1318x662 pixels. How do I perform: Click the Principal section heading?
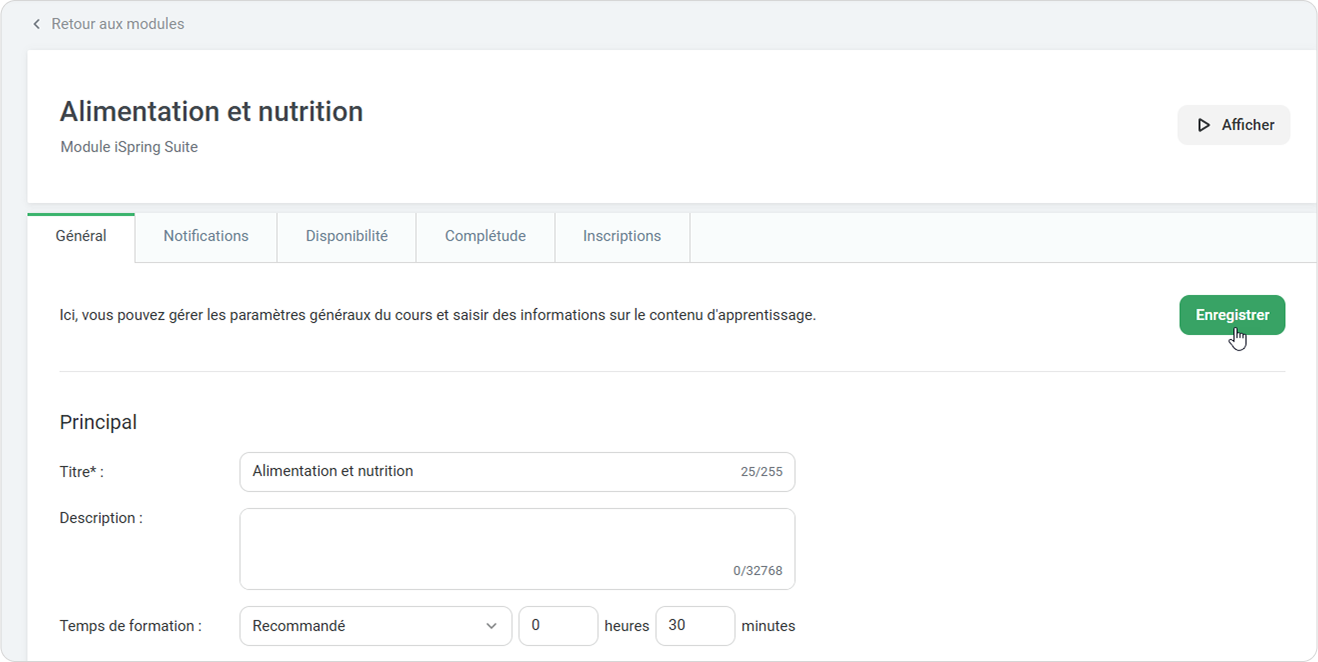point(98,422)
